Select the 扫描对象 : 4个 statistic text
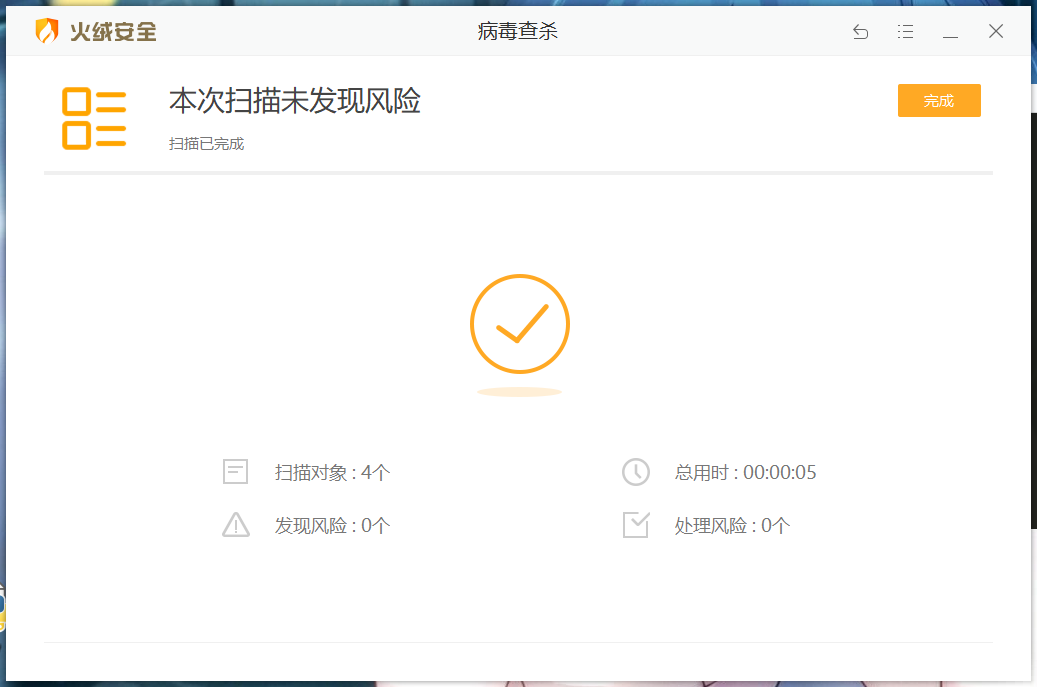Image resolution: width=1037 pixels, height=687 pixels. click(333, 473)
